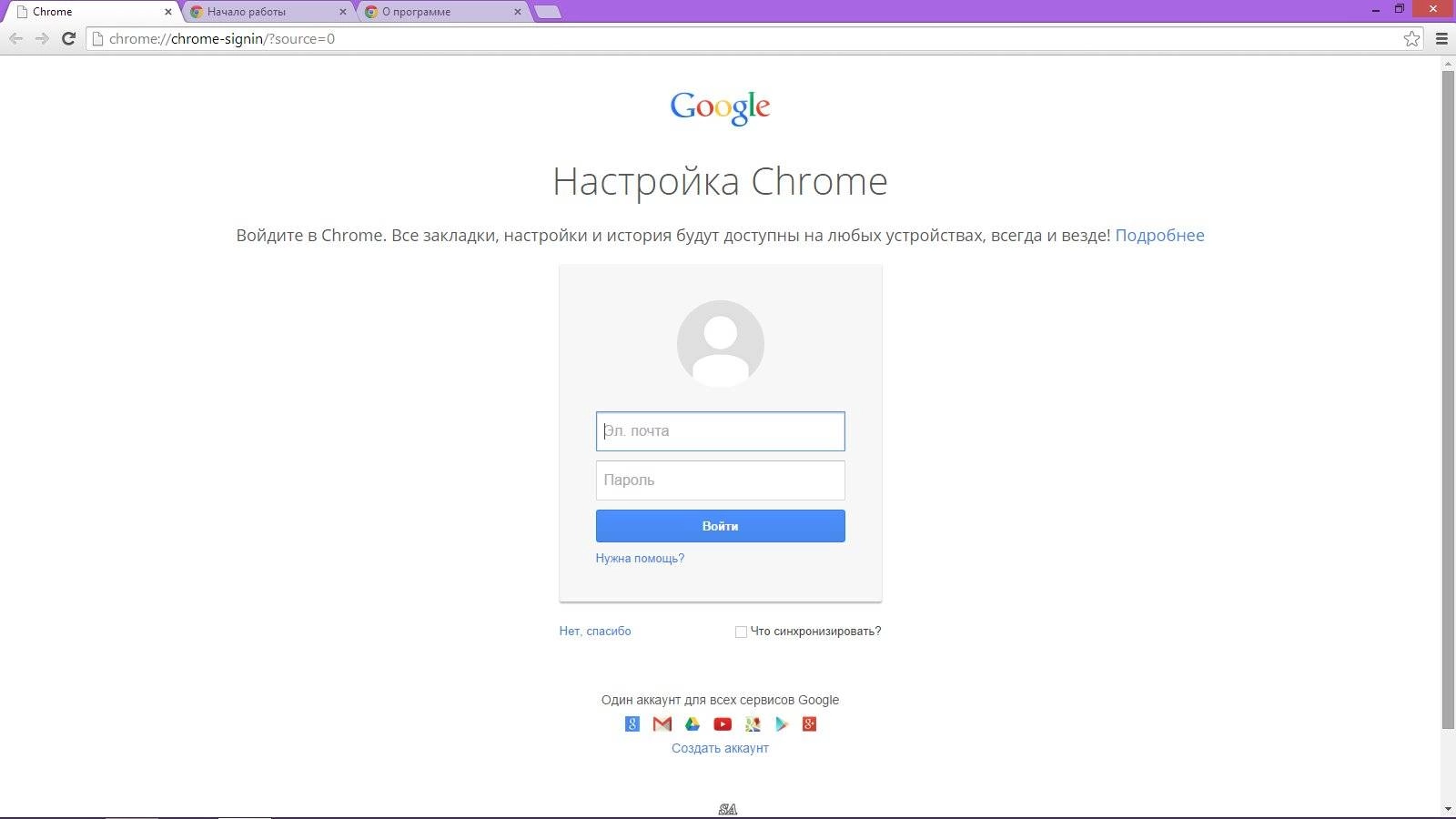Click the page icon in address bar
The height and width of the screenshot is (819, 1456).
coord(98,38)
